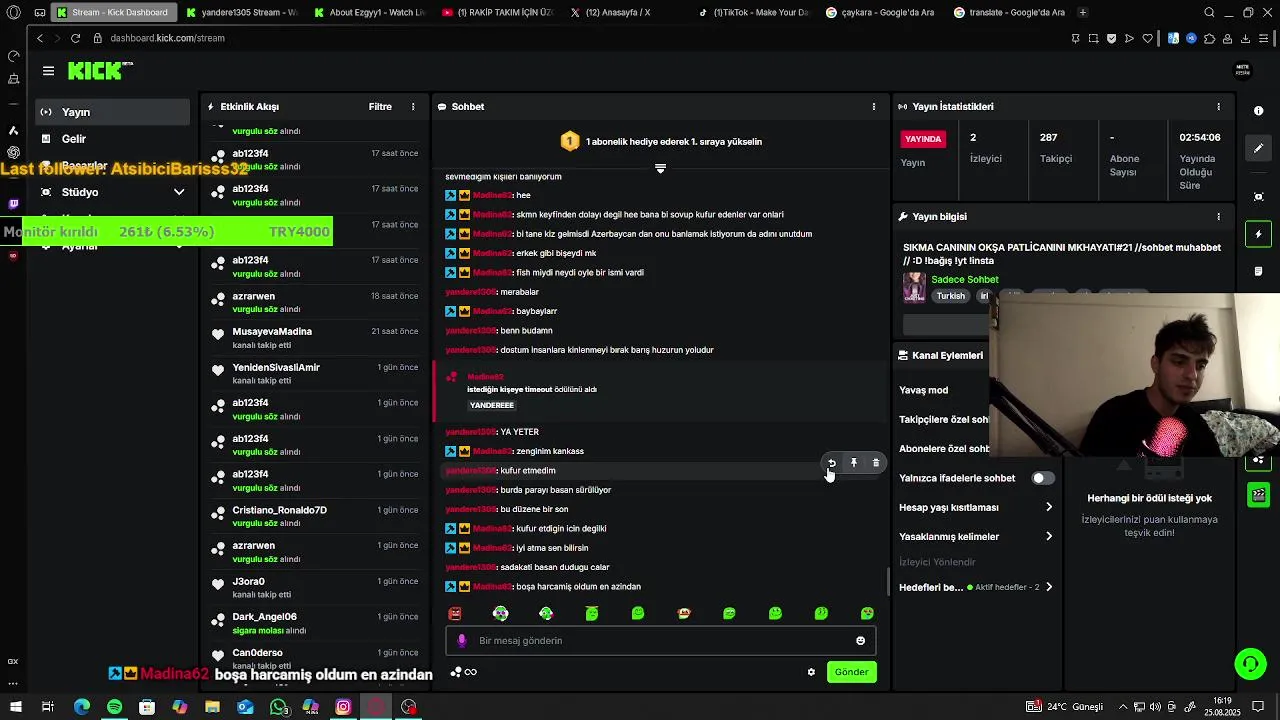The height and width of the screenshot is (720, 1280).
Task: Click the 'Sadece Sohbet' category link
Action: (x=965, y=280)
